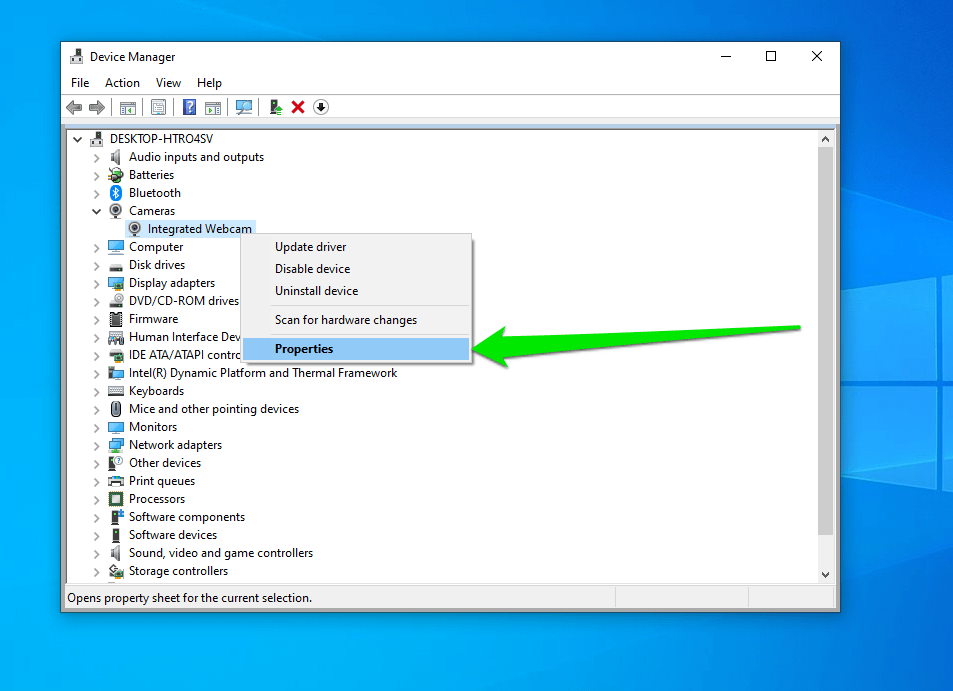Screen dimensions: 953x691
Task: Click the Back arrow toolbar icon
Action: pos(74,108)
